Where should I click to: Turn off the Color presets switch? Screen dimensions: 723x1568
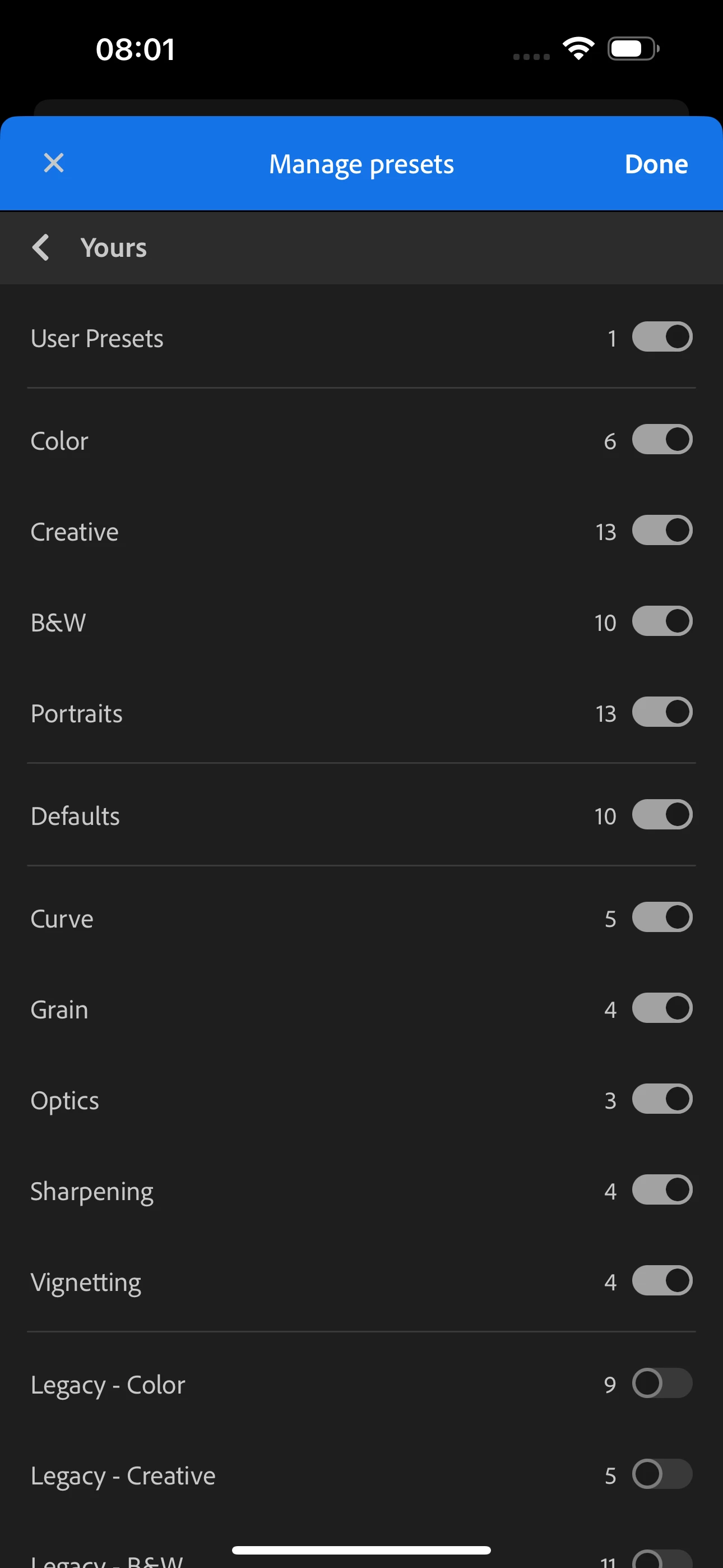(661, 440)
